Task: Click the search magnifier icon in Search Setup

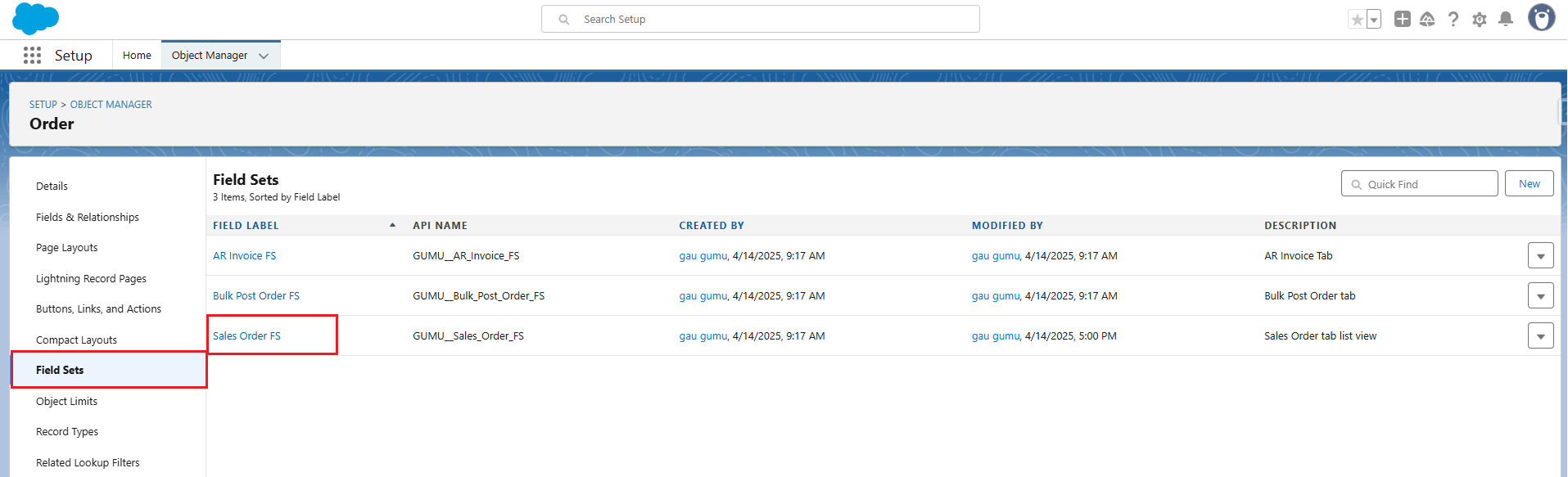Action: [564, 20]
